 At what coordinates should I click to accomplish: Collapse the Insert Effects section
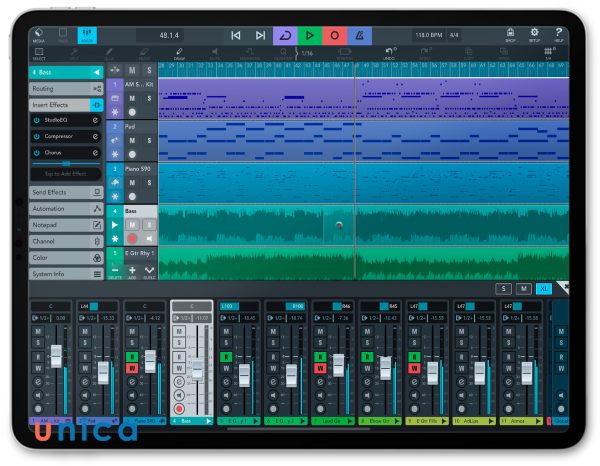point(66,105)
